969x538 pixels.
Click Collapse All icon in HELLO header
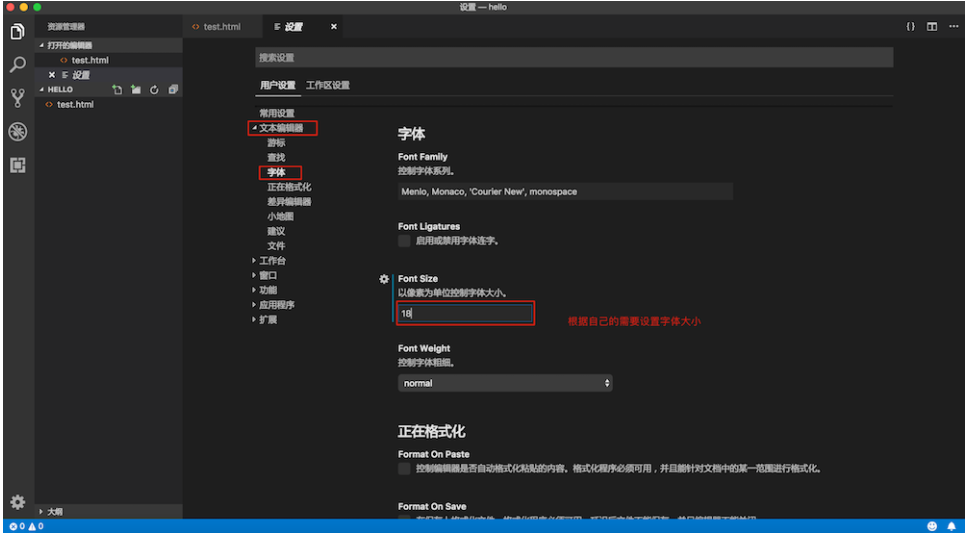173,90
